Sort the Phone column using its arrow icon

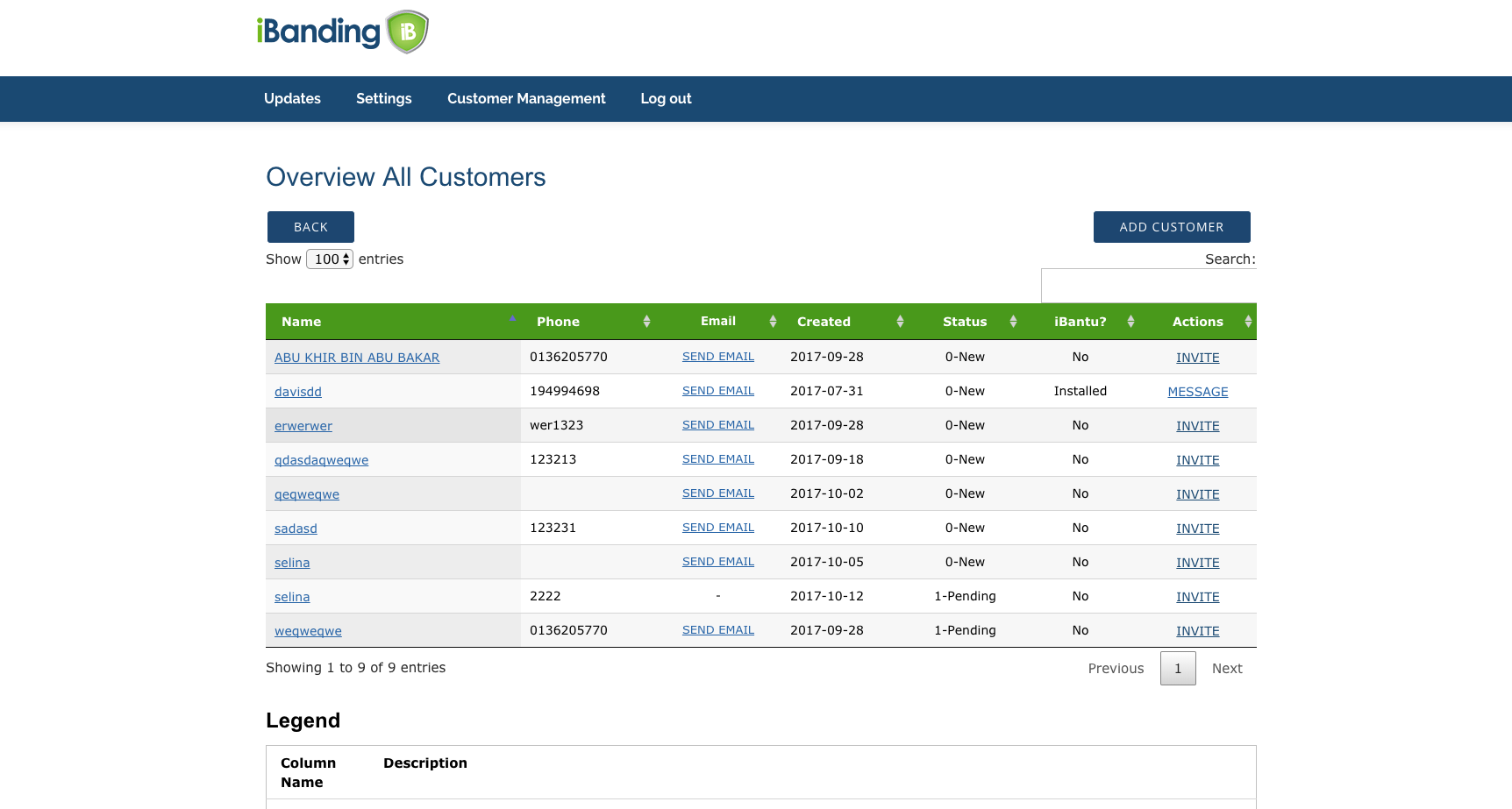click(x=646, y=322)
